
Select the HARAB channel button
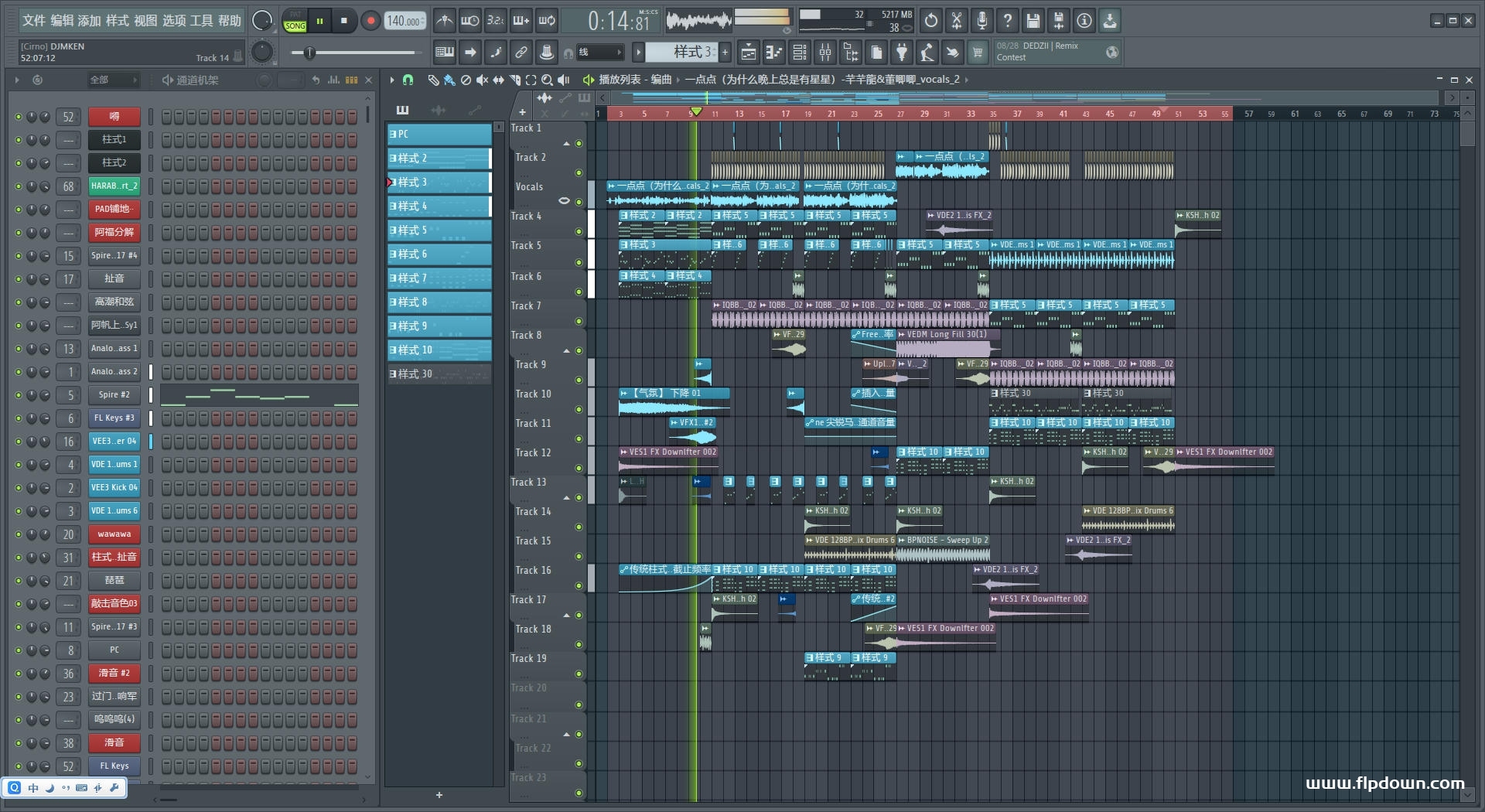pos(114,186)
